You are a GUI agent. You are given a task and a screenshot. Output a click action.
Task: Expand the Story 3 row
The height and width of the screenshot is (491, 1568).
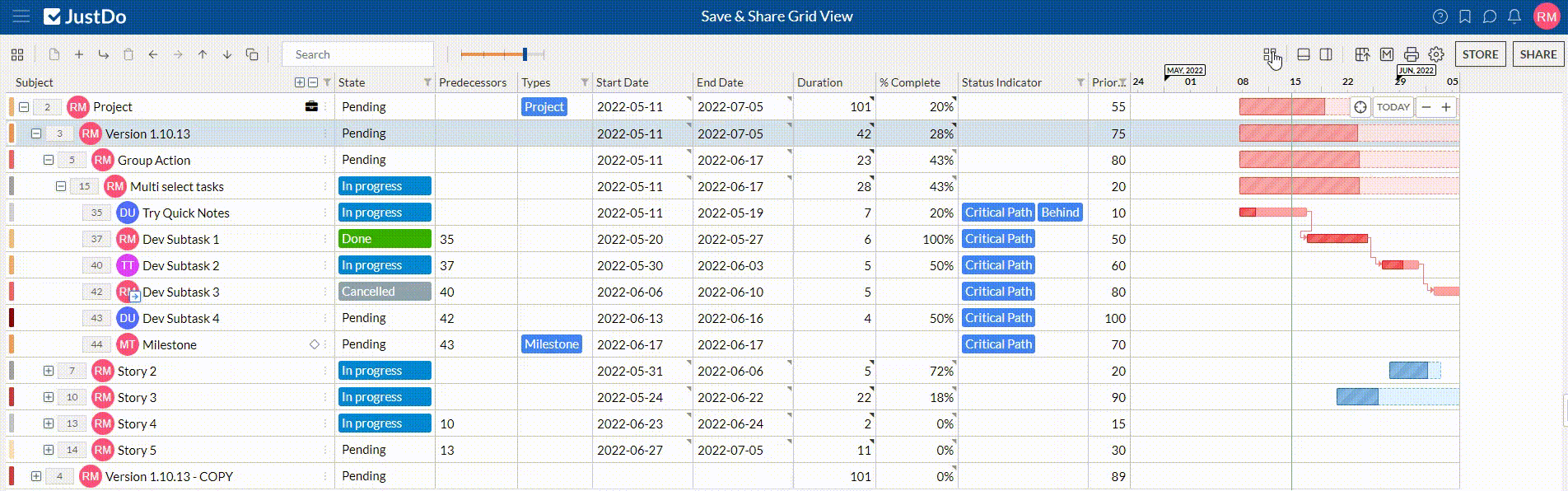pyautogui.click(x=49, y=397)
